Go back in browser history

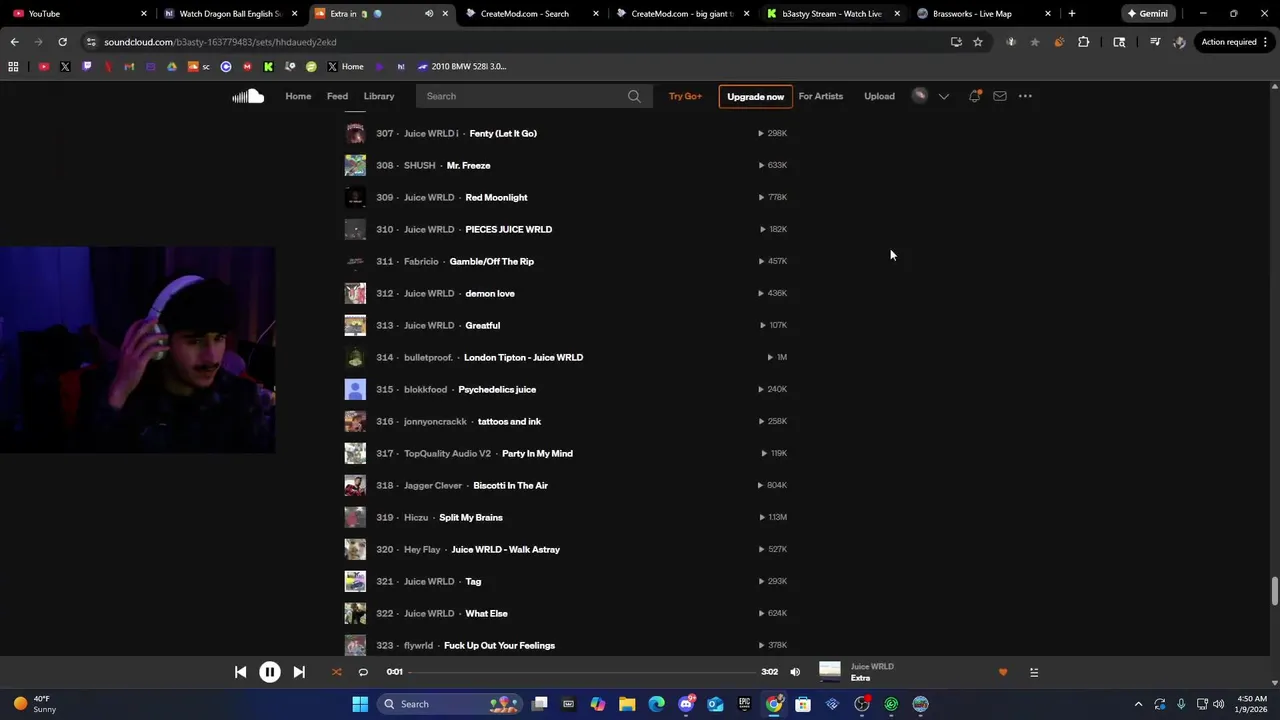(x=14, y=42)
